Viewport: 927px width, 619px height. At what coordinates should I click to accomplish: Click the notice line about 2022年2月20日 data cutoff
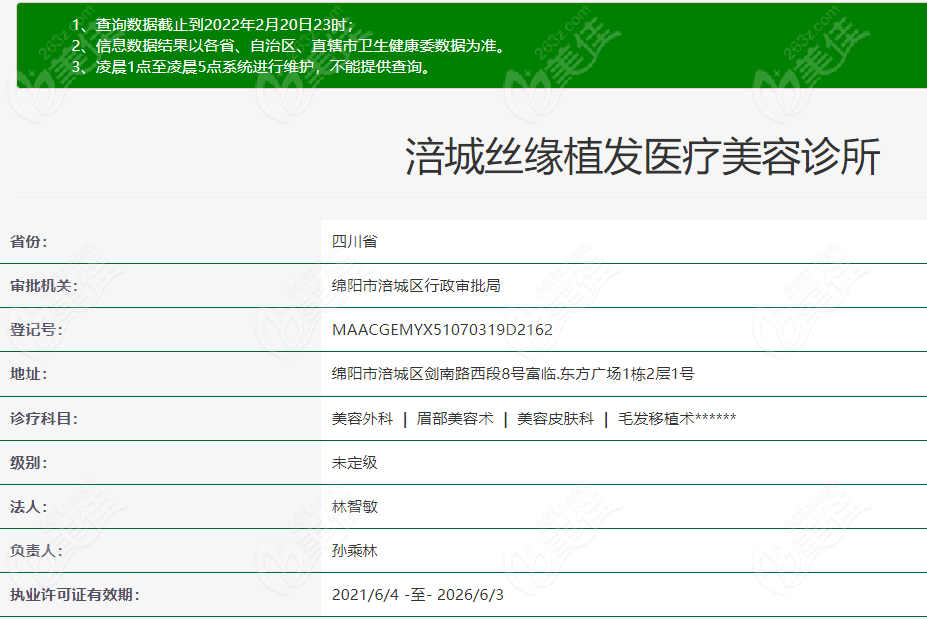pos(212,24)
